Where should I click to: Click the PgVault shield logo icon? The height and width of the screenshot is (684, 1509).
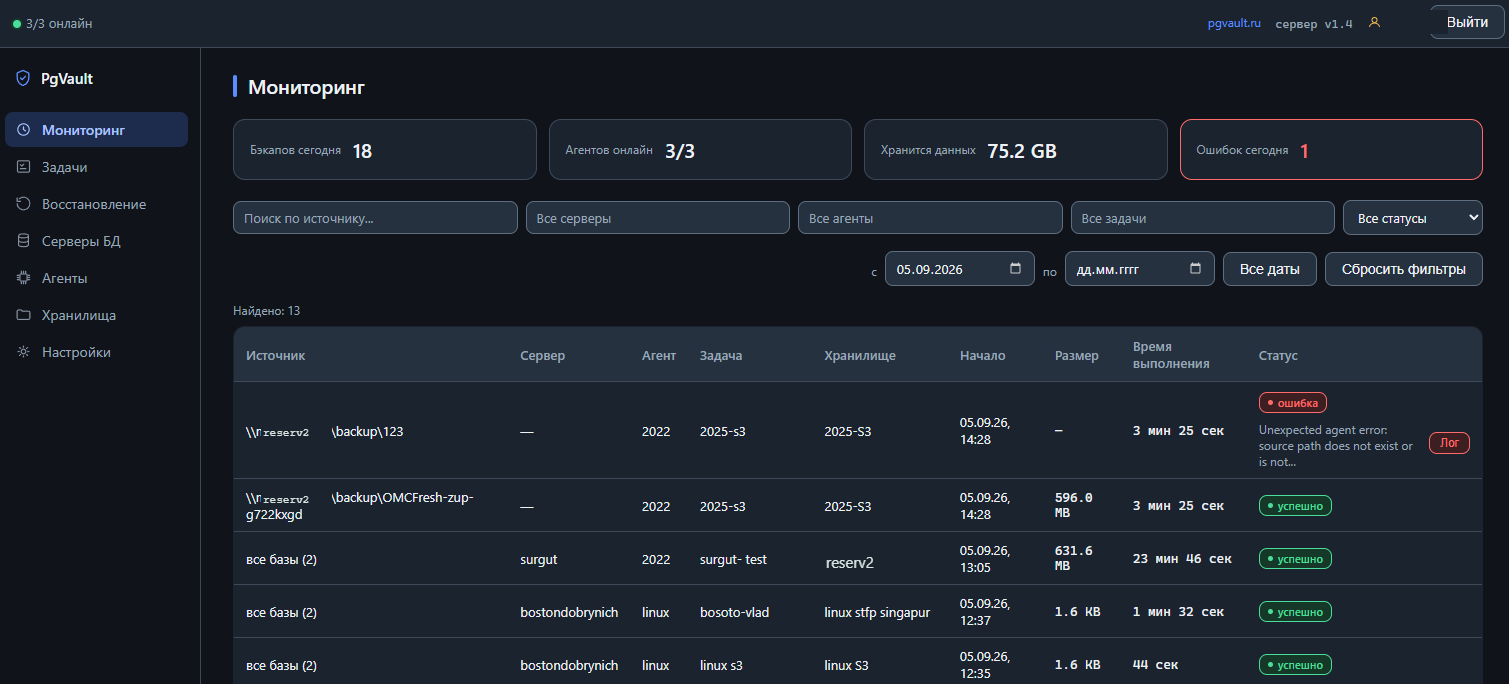point(23,78)
